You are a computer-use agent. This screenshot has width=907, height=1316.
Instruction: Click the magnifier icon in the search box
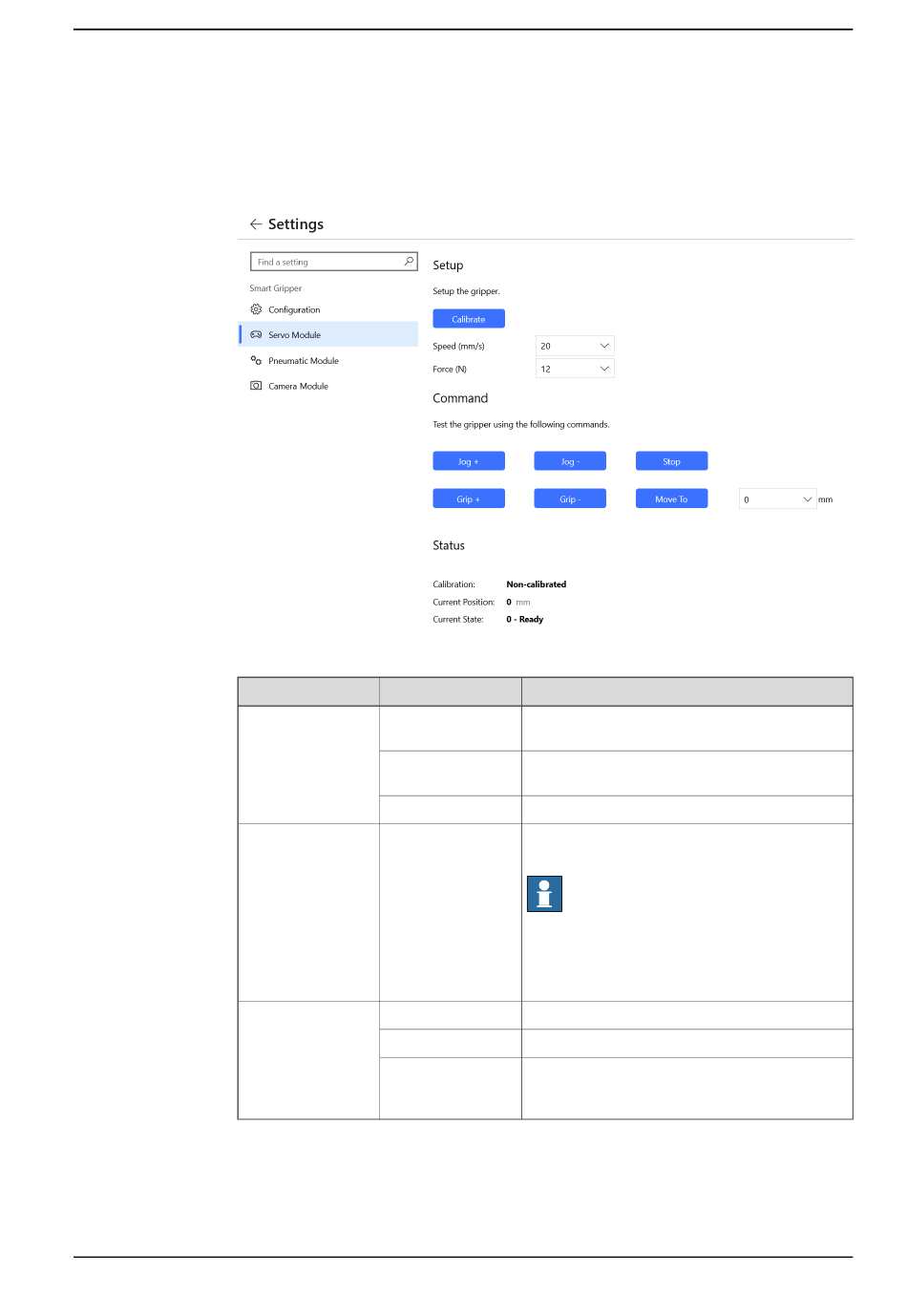point(409,262)
